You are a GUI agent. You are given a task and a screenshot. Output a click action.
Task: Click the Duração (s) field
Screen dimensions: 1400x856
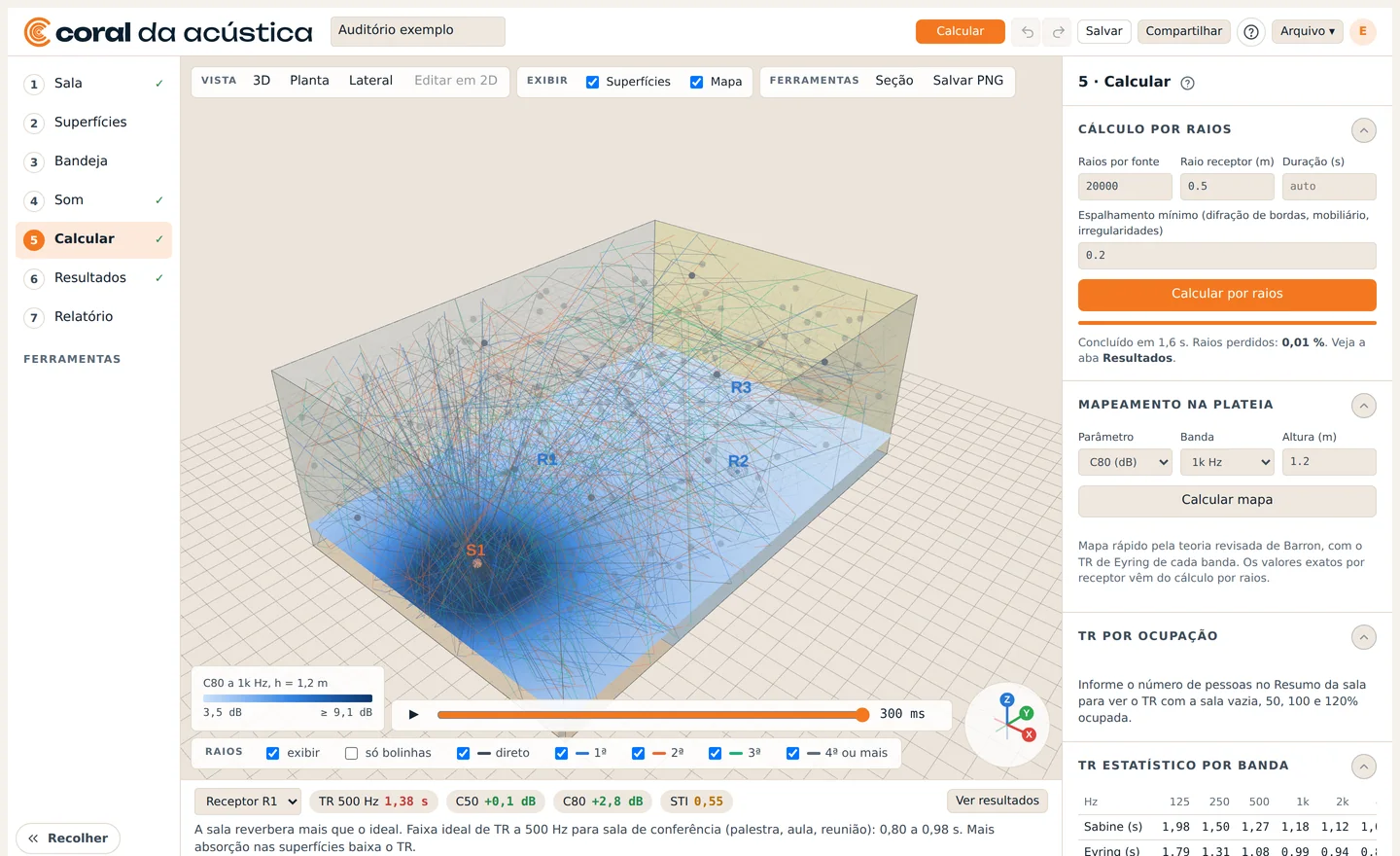1329,187
